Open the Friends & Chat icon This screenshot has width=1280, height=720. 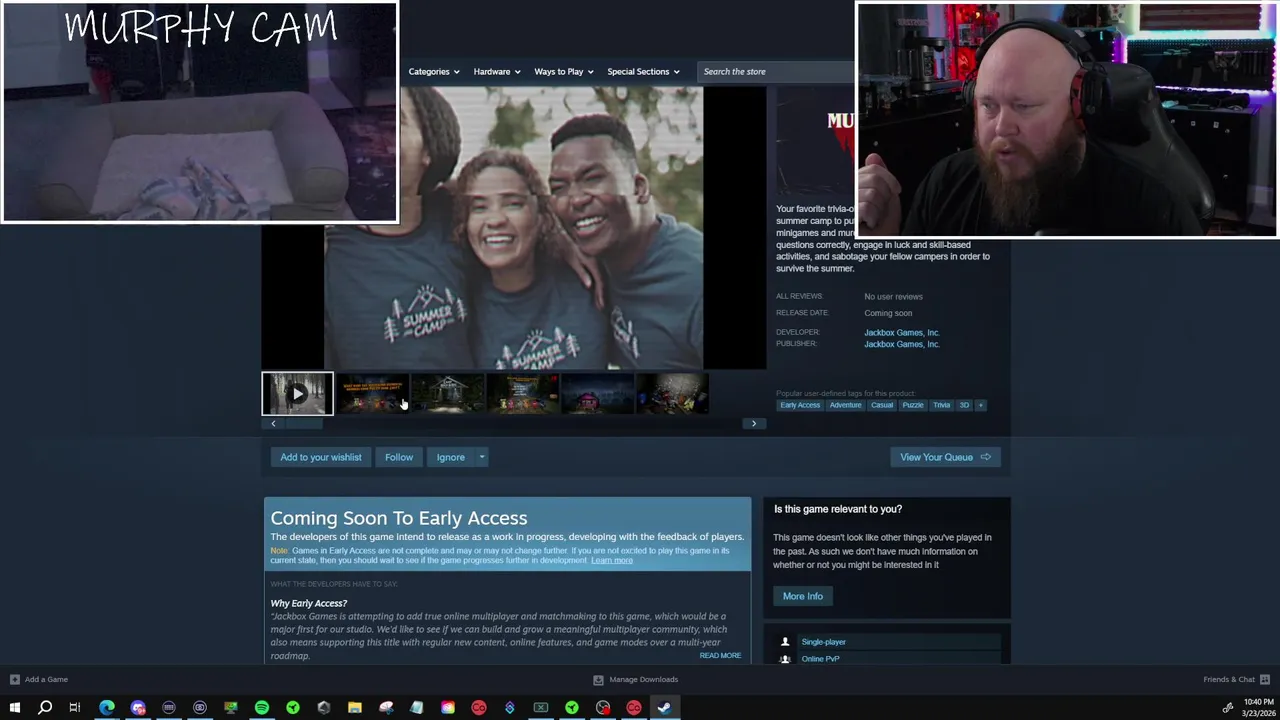click(1265, 680)
